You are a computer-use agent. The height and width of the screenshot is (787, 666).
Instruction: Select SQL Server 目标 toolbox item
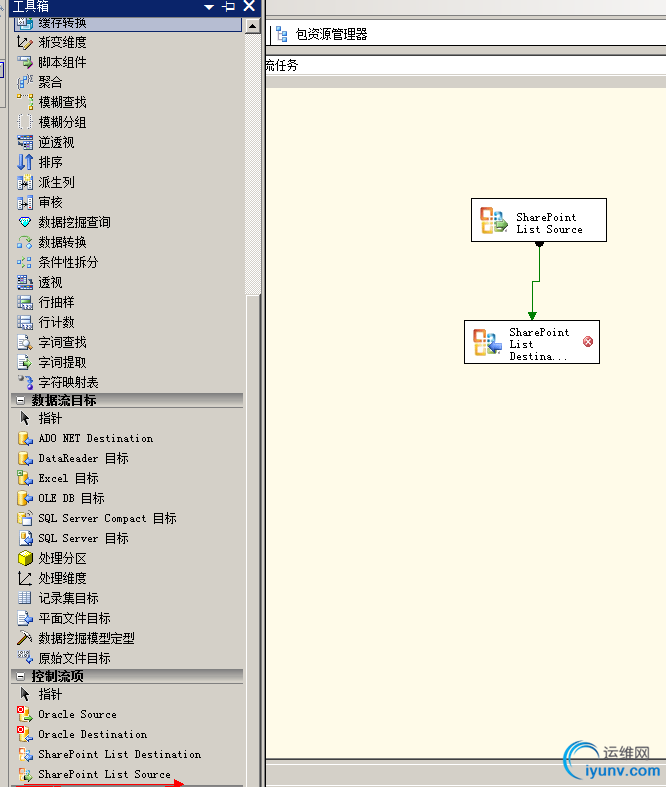(x=73, y=538)
